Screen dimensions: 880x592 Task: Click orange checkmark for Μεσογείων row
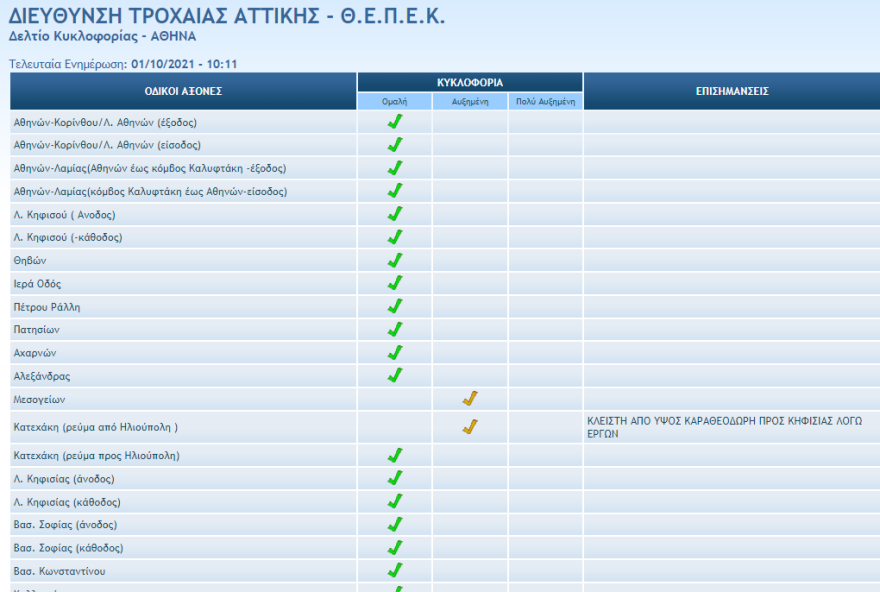click(x=470, y=399)
